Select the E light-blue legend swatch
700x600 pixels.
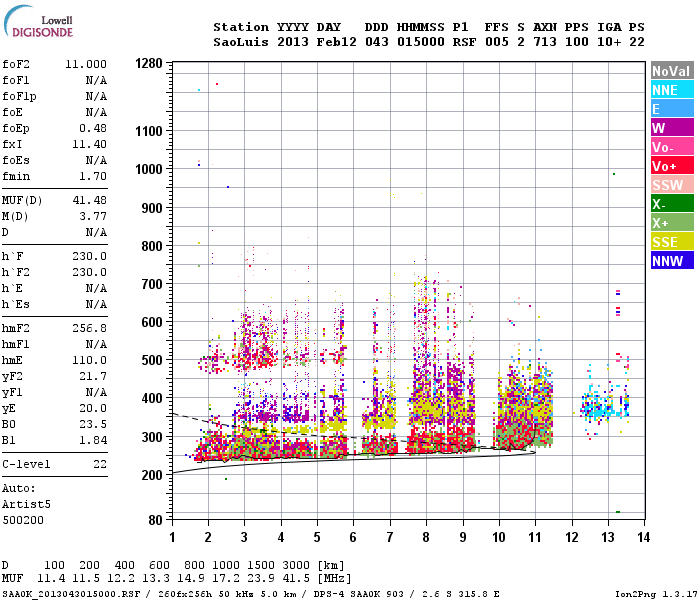(x=672, y=109)
